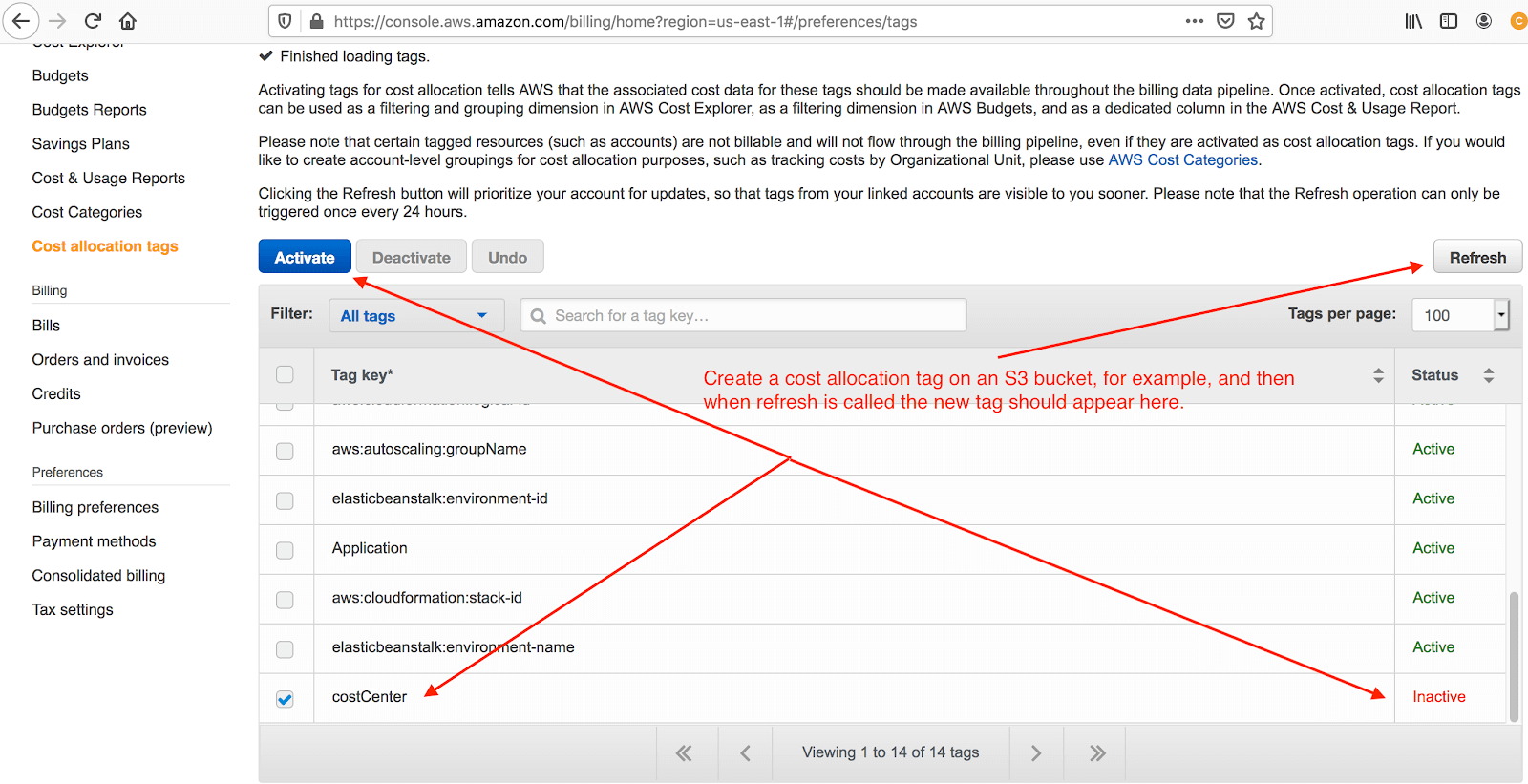The image size is (1528, 784).
Task: Go to the next page of tags
Action: [x=1036, y=753]
